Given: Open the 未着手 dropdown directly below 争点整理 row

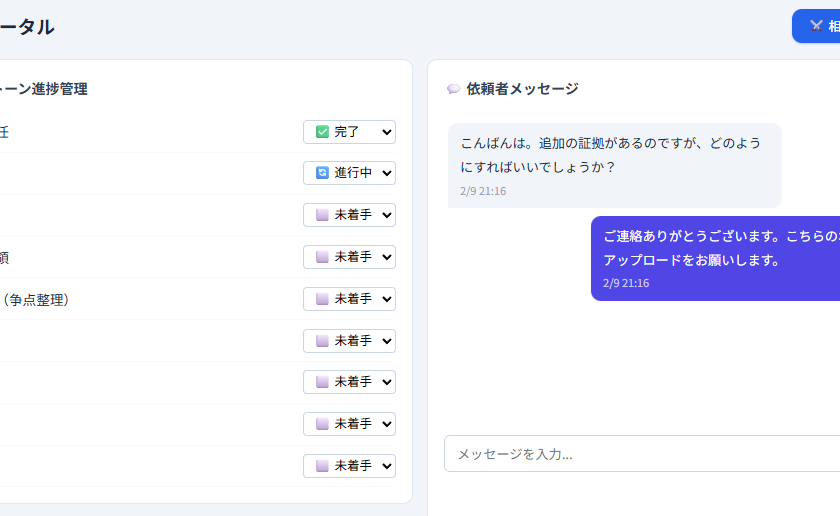Looking at the screenshot, I should [x=349, y=341].
